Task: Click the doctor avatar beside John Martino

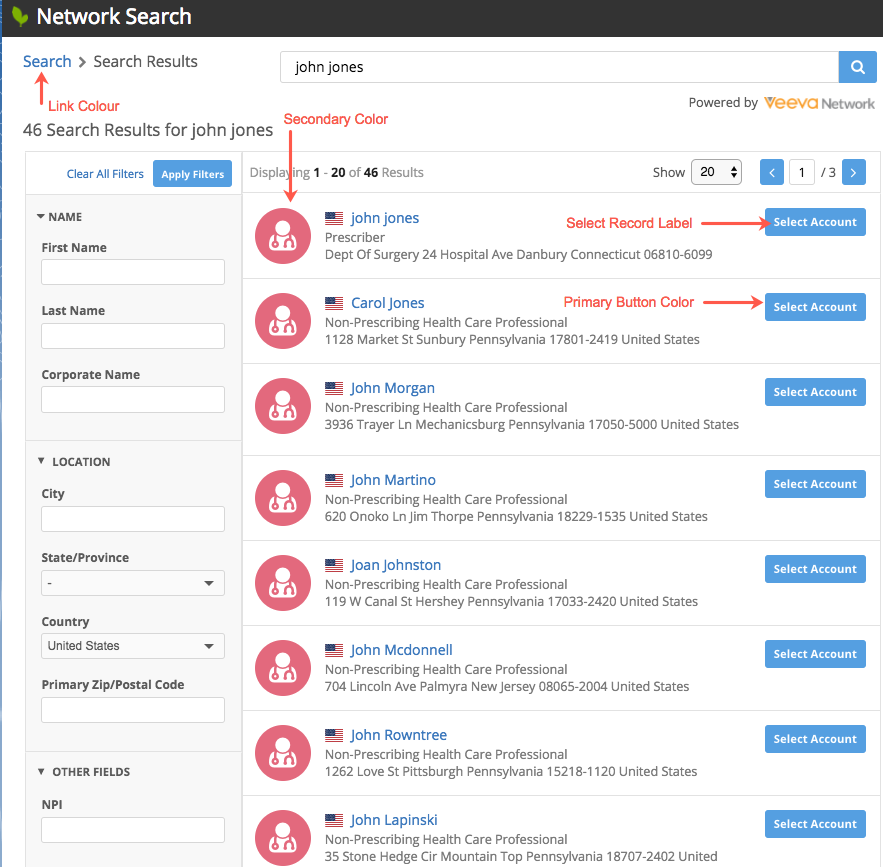Action: tap(283, 498)
